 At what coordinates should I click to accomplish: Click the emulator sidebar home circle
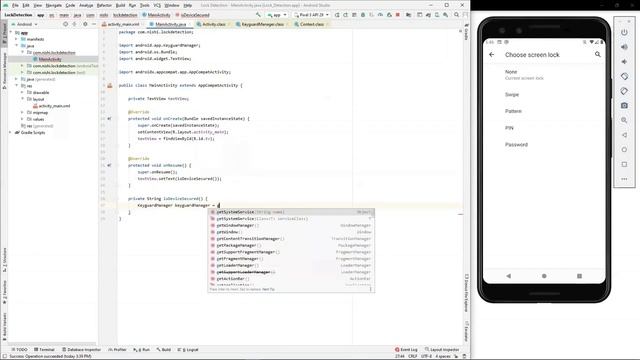[x=624, y=150]
